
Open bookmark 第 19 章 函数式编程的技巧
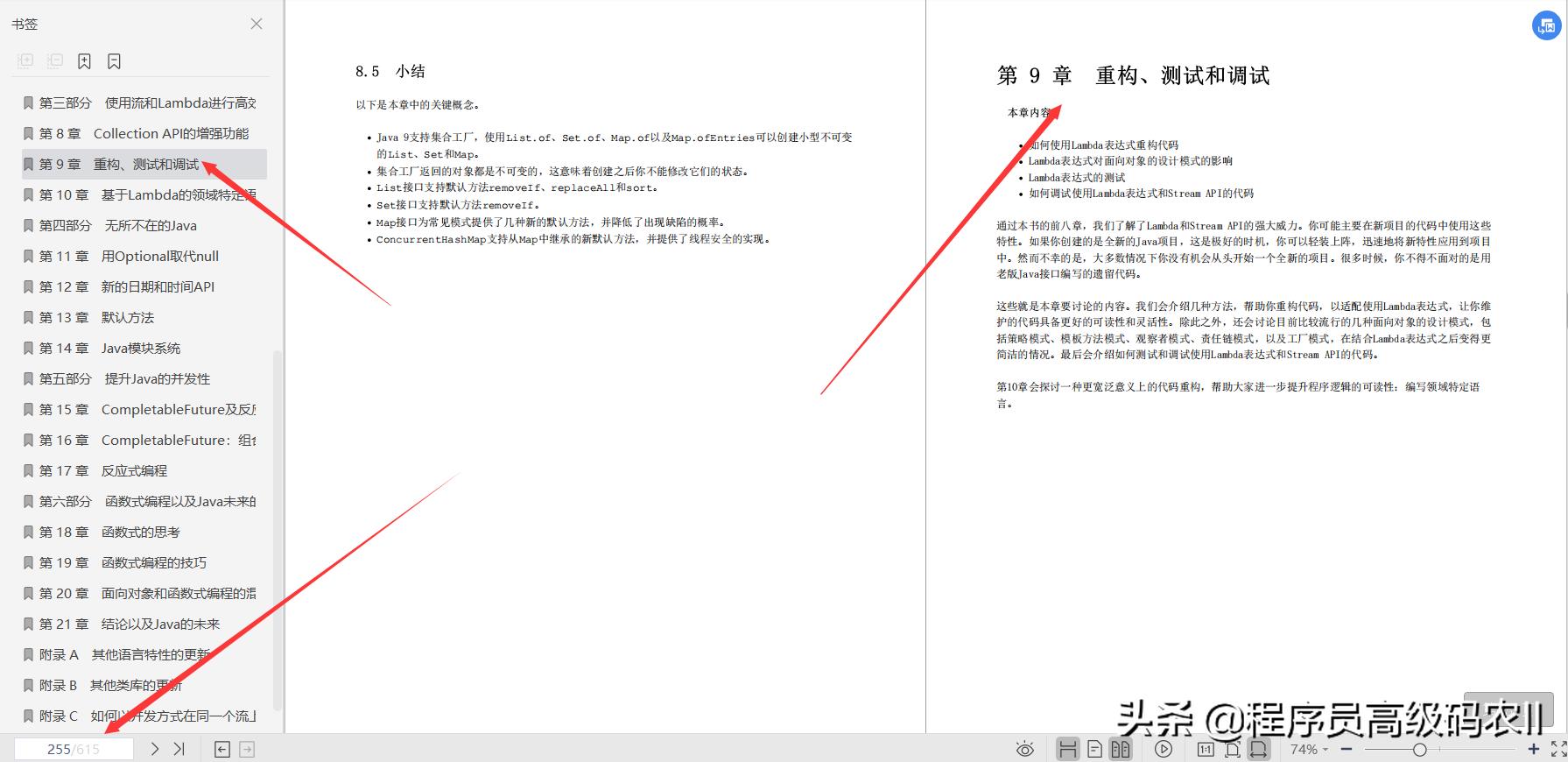click(144, 563)
